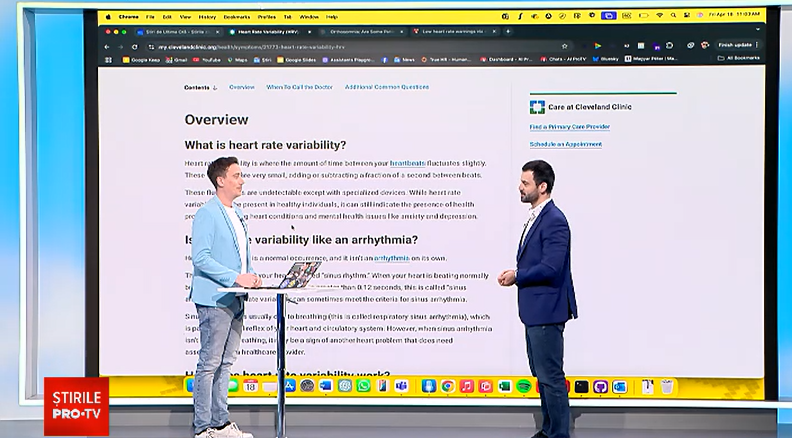Image resolution: width=792 pixels, height=438 pixels.
Task: Open the Find a Primary Care Provider link
Action: pos(569,127)
